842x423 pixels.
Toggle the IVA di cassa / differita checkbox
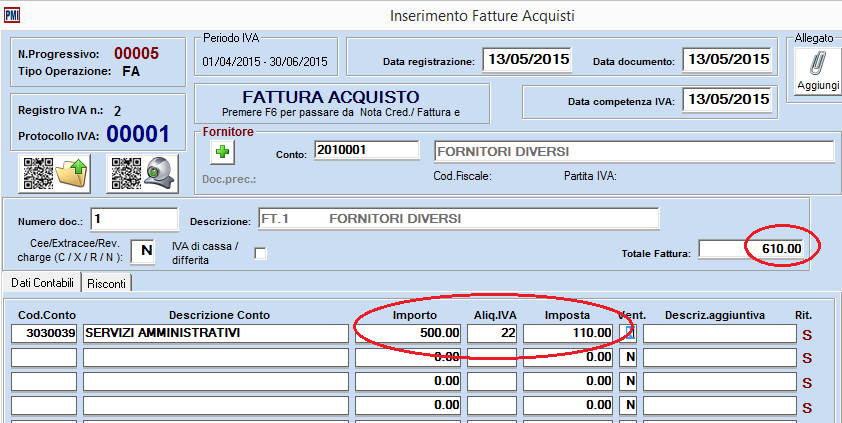261,253
